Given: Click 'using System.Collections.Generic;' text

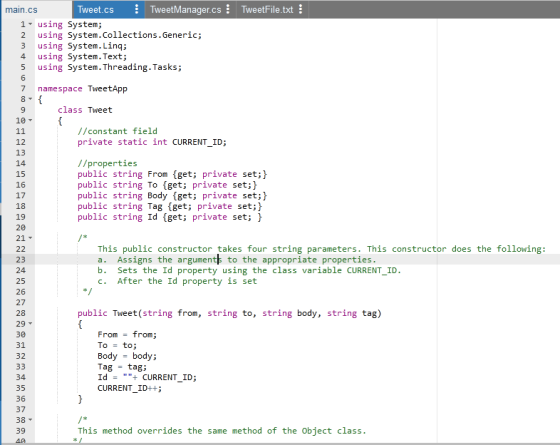Looking at the screenshot, I should tap(120, 35).
